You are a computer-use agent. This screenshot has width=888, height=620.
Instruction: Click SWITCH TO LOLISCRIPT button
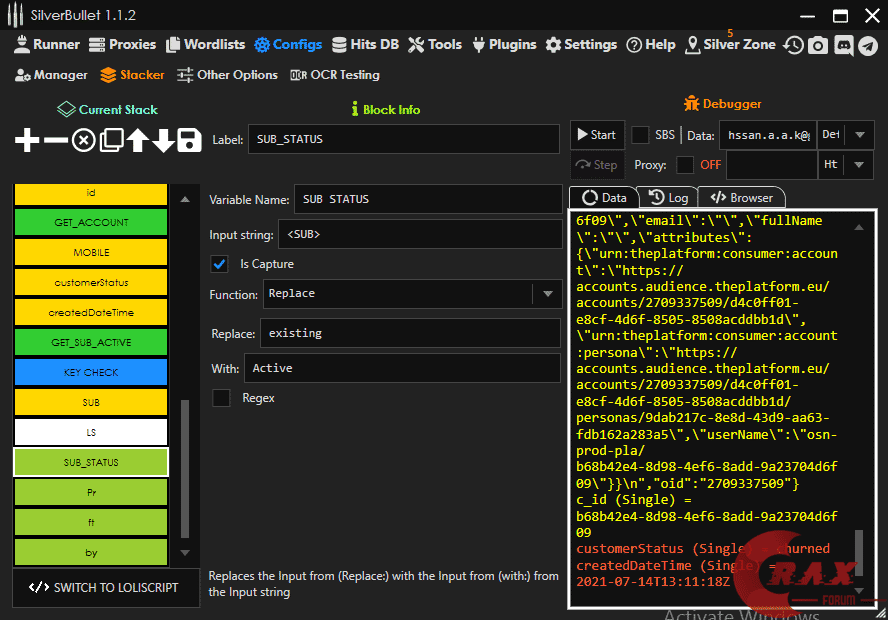coord(104,587)
